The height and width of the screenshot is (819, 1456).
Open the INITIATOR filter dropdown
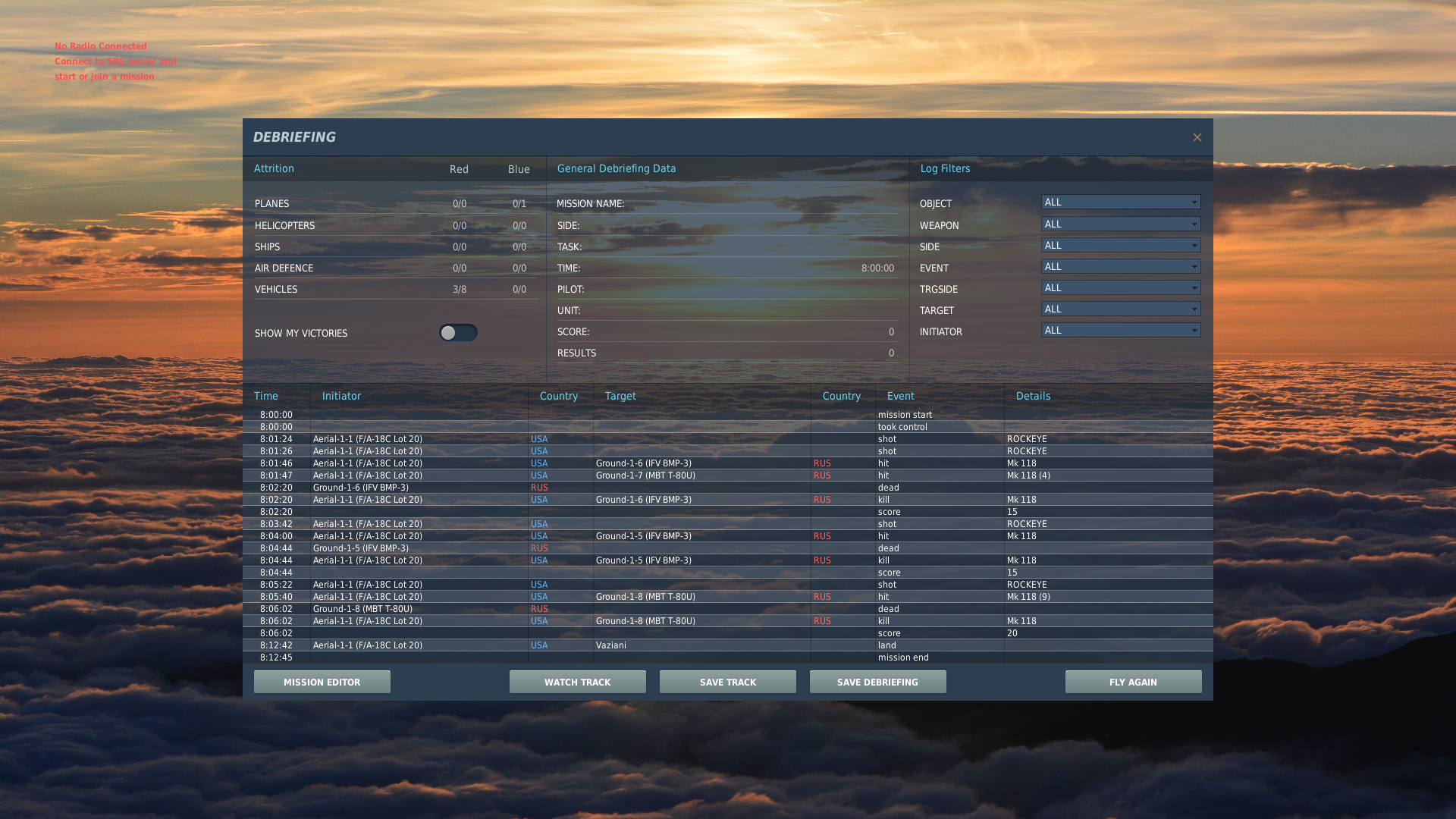(x=1121, y=331)
